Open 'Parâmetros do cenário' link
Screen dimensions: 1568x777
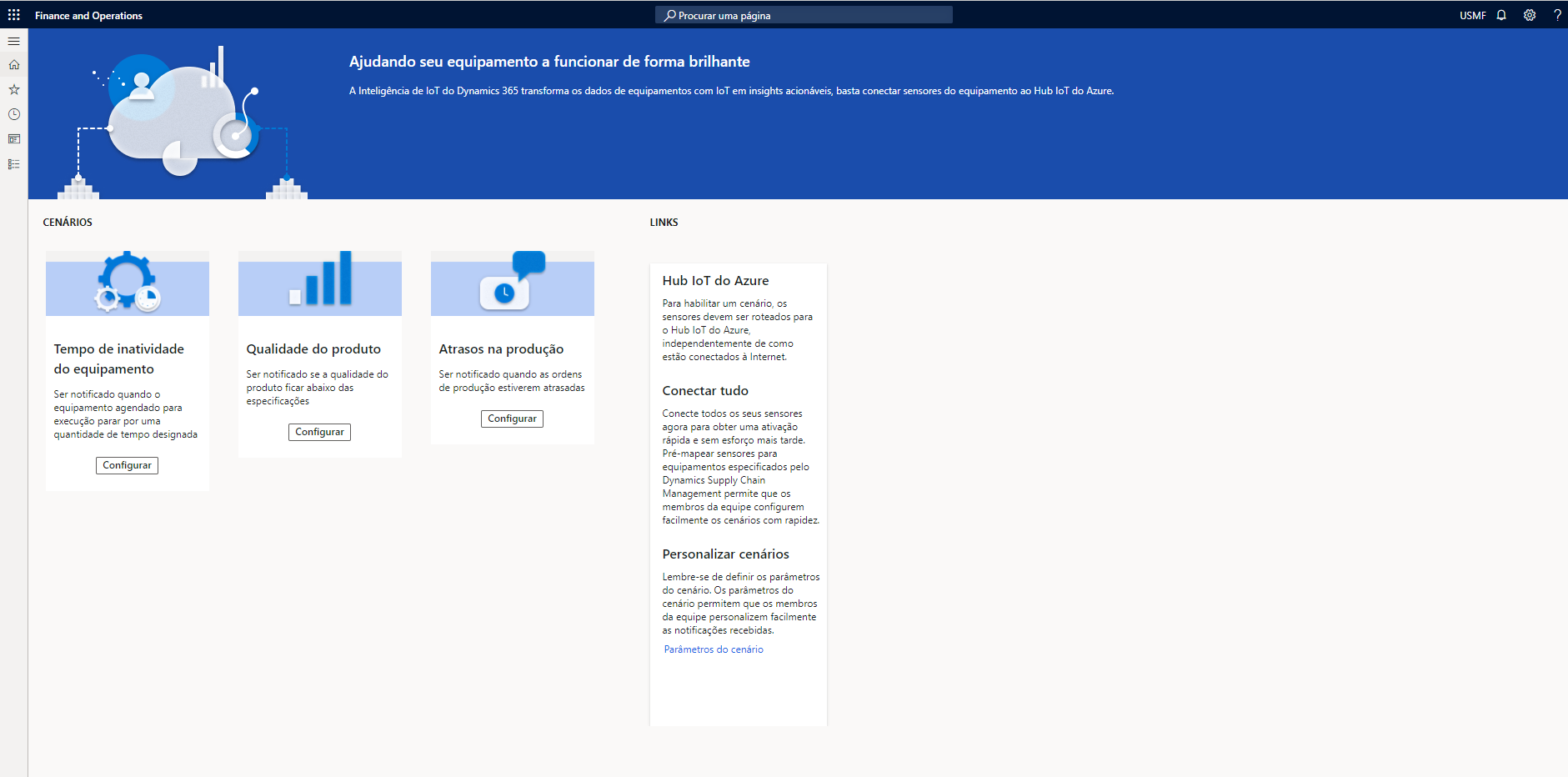click(x=714, y=649)
